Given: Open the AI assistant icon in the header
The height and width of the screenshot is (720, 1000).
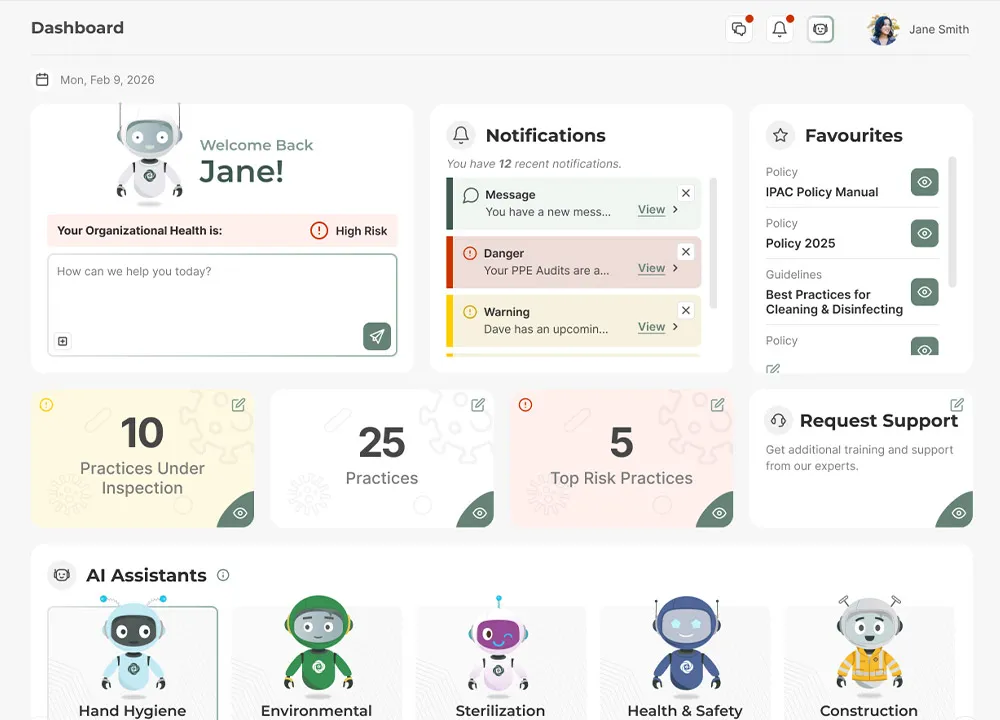Looking at the screenshot, I should click(820, 29).
